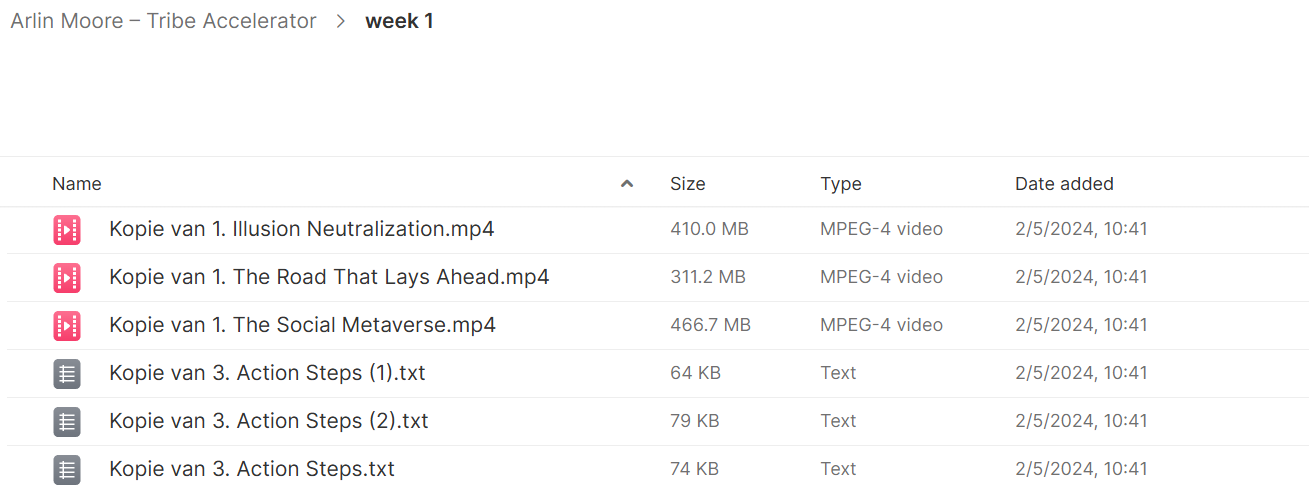The image size is (1309, 490).
Task: Sort files by Type column header
Action: click(x=841, y=184)
